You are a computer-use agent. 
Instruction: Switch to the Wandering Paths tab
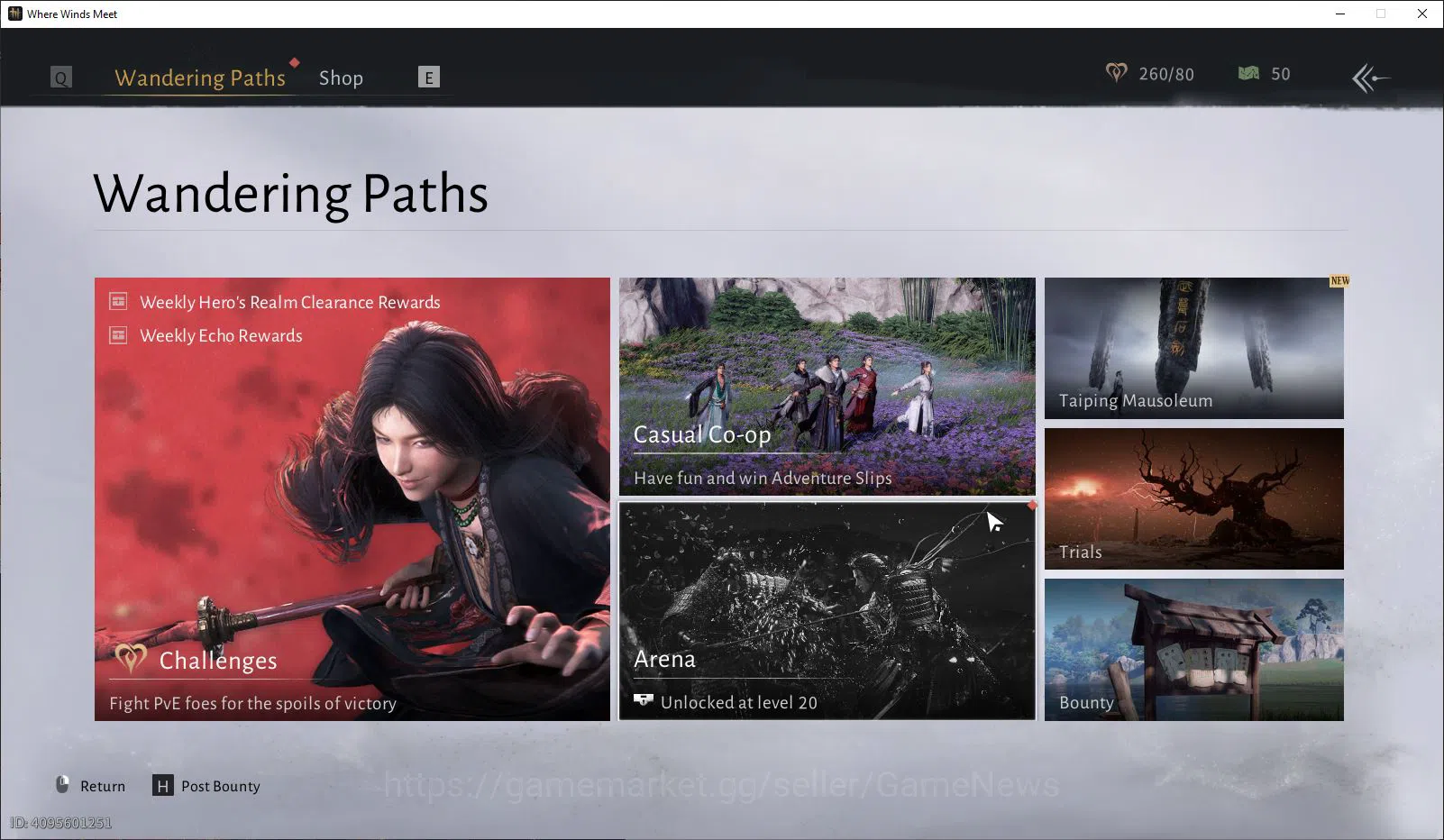[x=200, y=78]
